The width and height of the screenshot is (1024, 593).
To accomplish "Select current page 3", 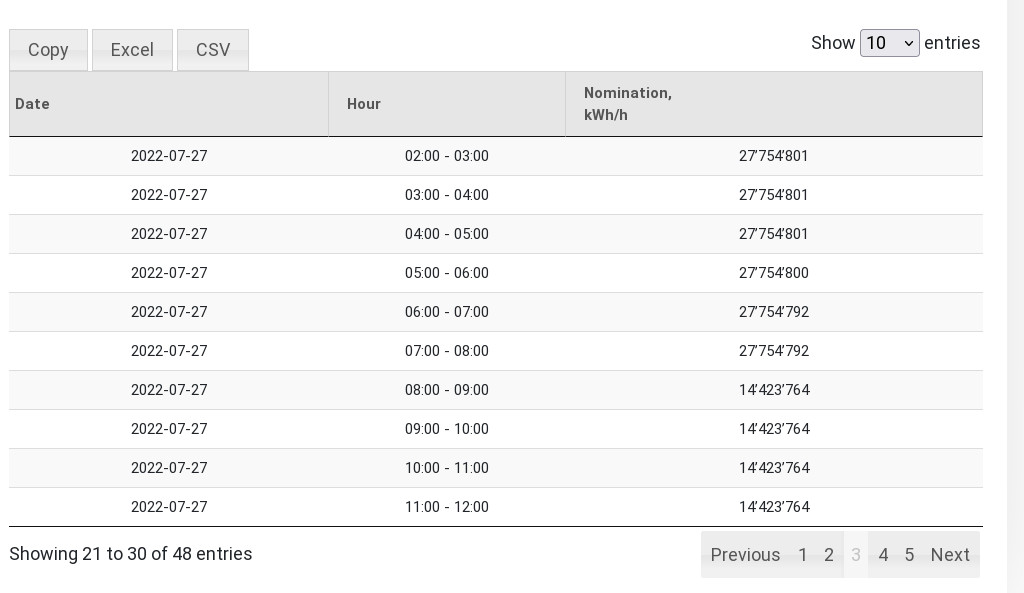I will pyautogui.click(x=856, y=555).
